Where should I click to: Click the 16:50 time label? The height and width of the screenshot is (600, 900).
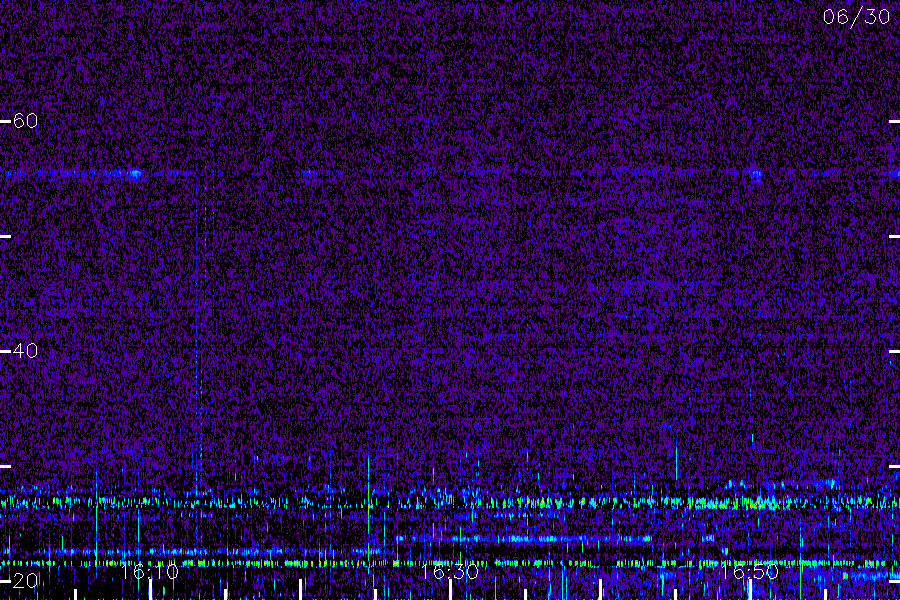[750, 571]
